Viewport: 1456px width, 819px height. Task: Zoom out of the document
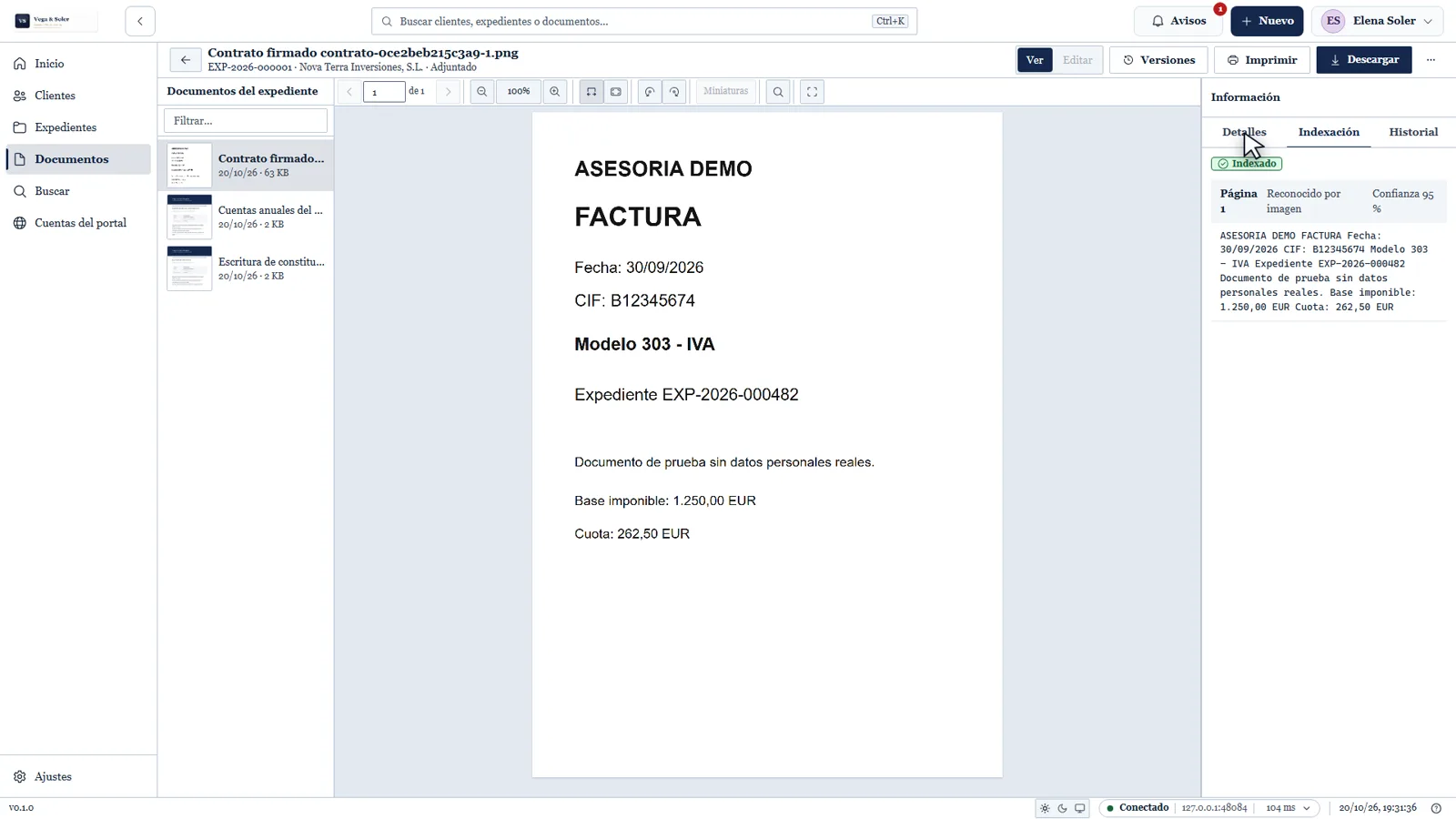(x=482, y=92)
